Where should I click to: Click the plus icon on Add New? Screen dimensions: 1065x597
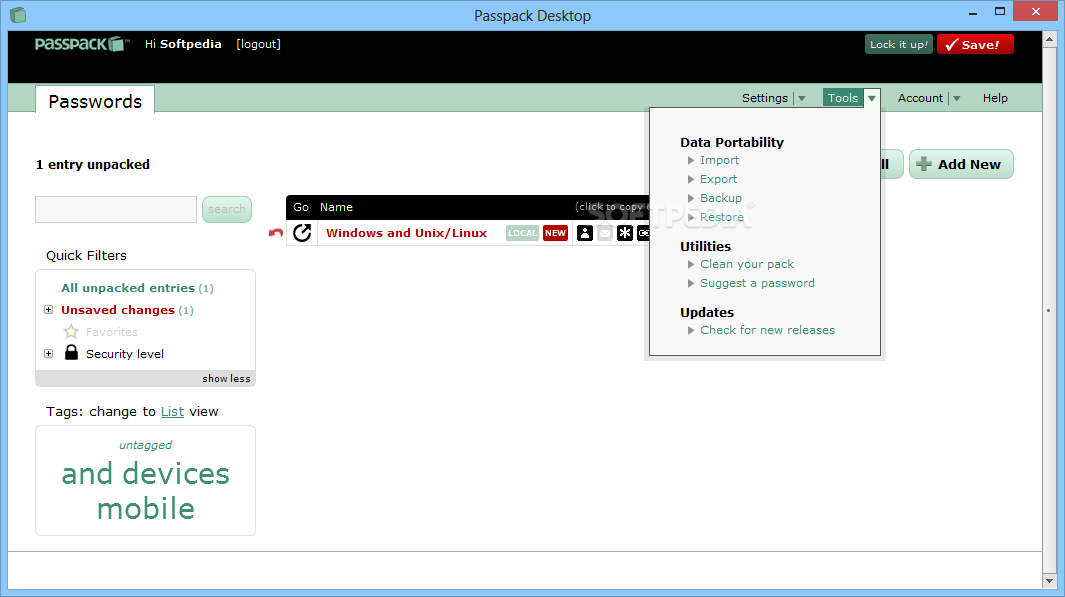point(924,164)
